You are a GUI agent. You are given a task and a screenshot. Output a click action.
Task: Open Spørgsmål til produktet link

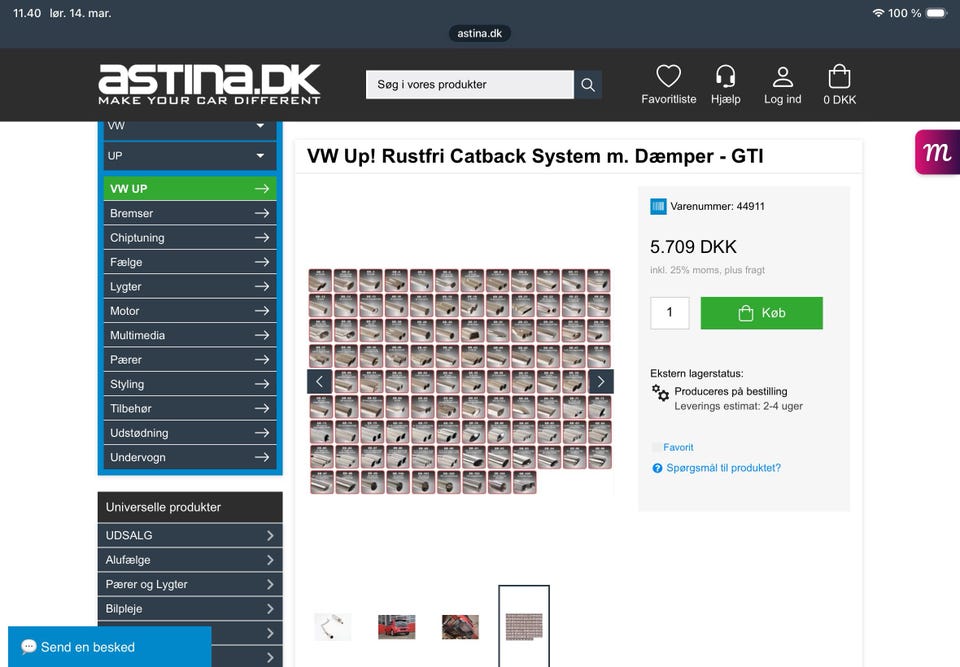tap(723, 468)
